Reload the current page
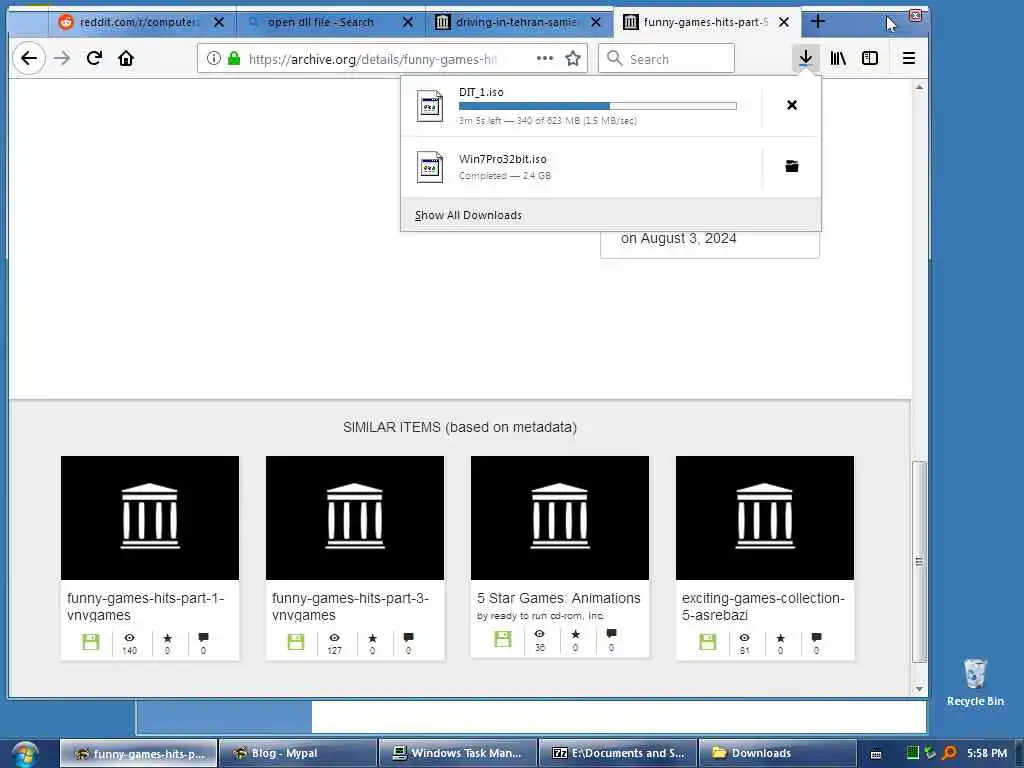The image size is (1024, 768). coord(94,59)
